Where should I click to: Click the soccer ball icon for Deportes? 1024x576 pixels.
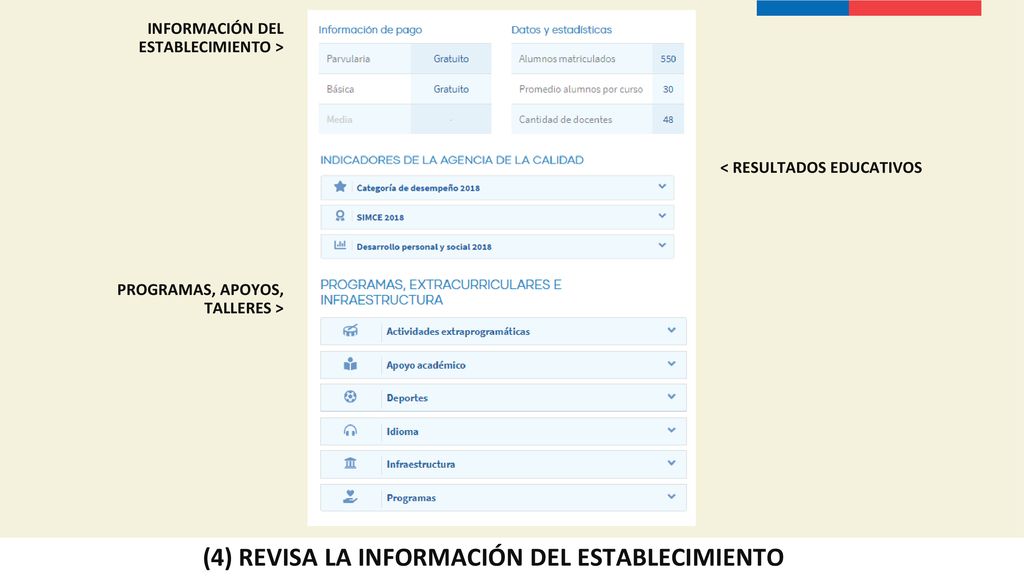pyautogui.click(x=350, y=396)
